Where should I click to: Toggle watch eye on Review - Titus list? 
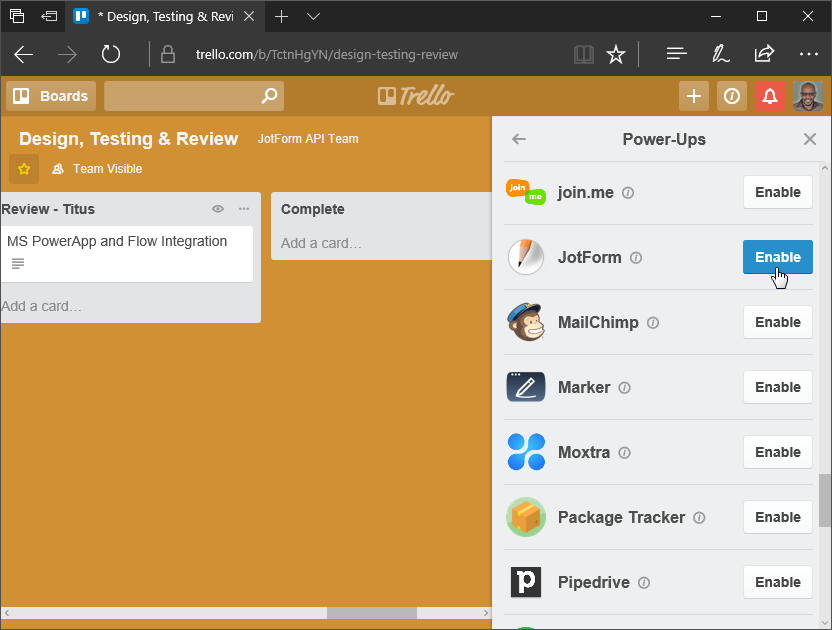pyautogui.click(x=218, y=209)
